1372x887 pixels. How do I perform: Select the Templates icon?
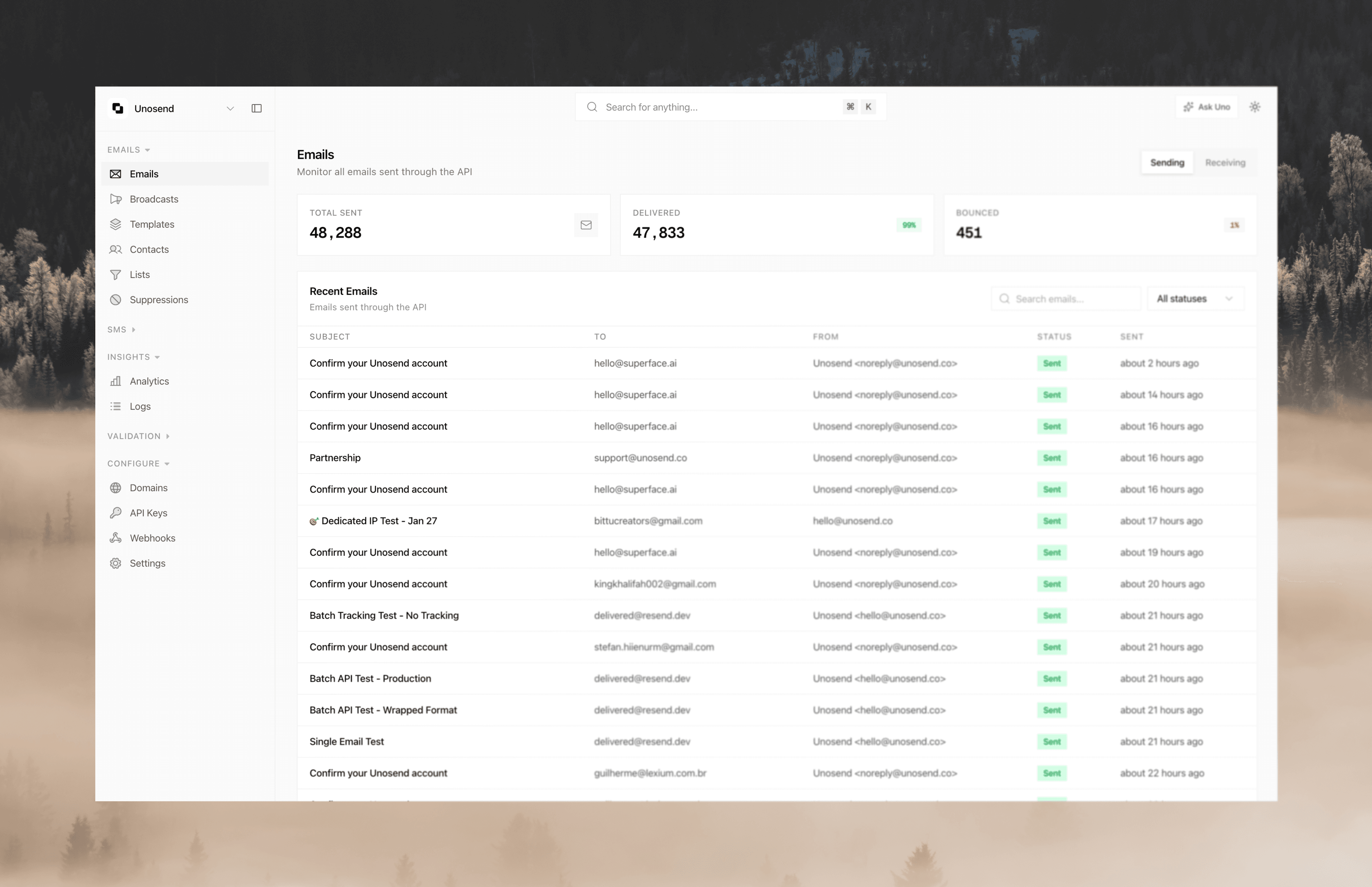point(116,224)
